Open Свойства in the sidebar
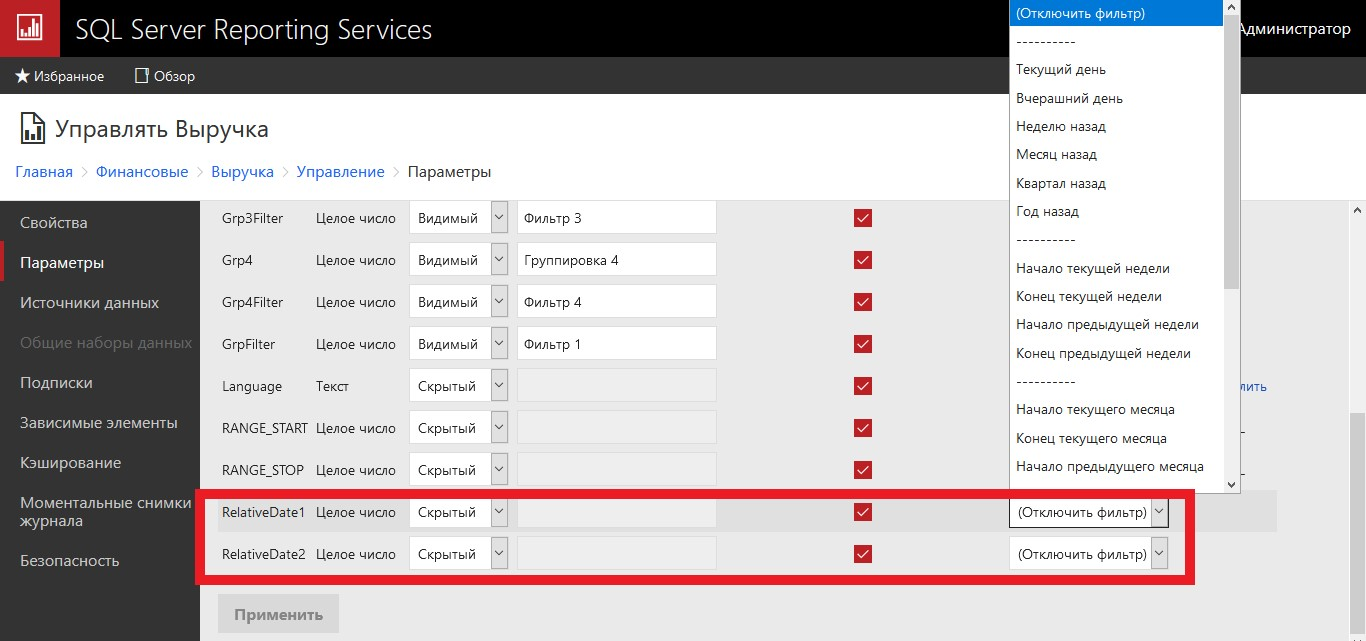 [100, 222]
